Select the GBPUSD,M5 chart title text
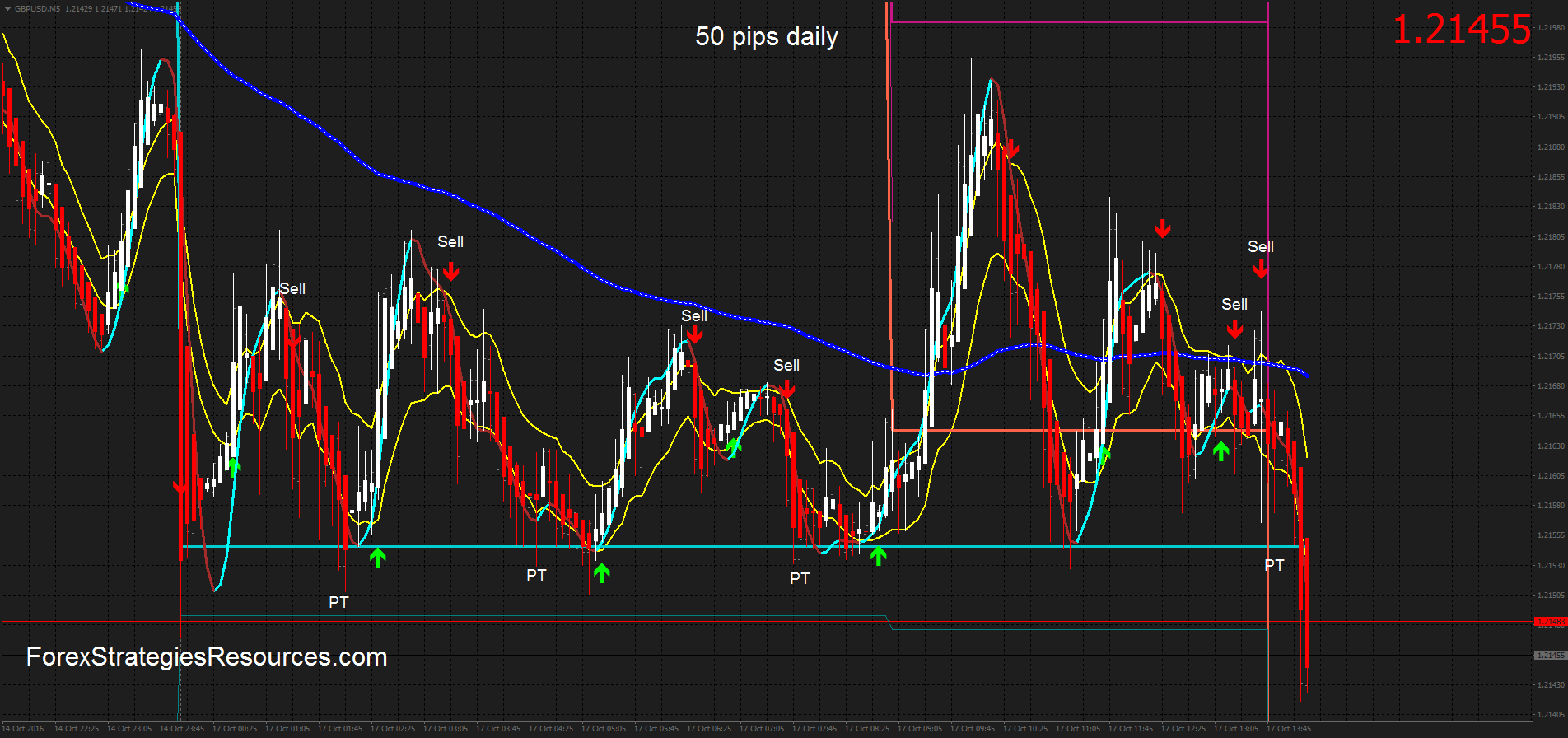Viewport: 1568px width, 738px height. pos(37,9)
